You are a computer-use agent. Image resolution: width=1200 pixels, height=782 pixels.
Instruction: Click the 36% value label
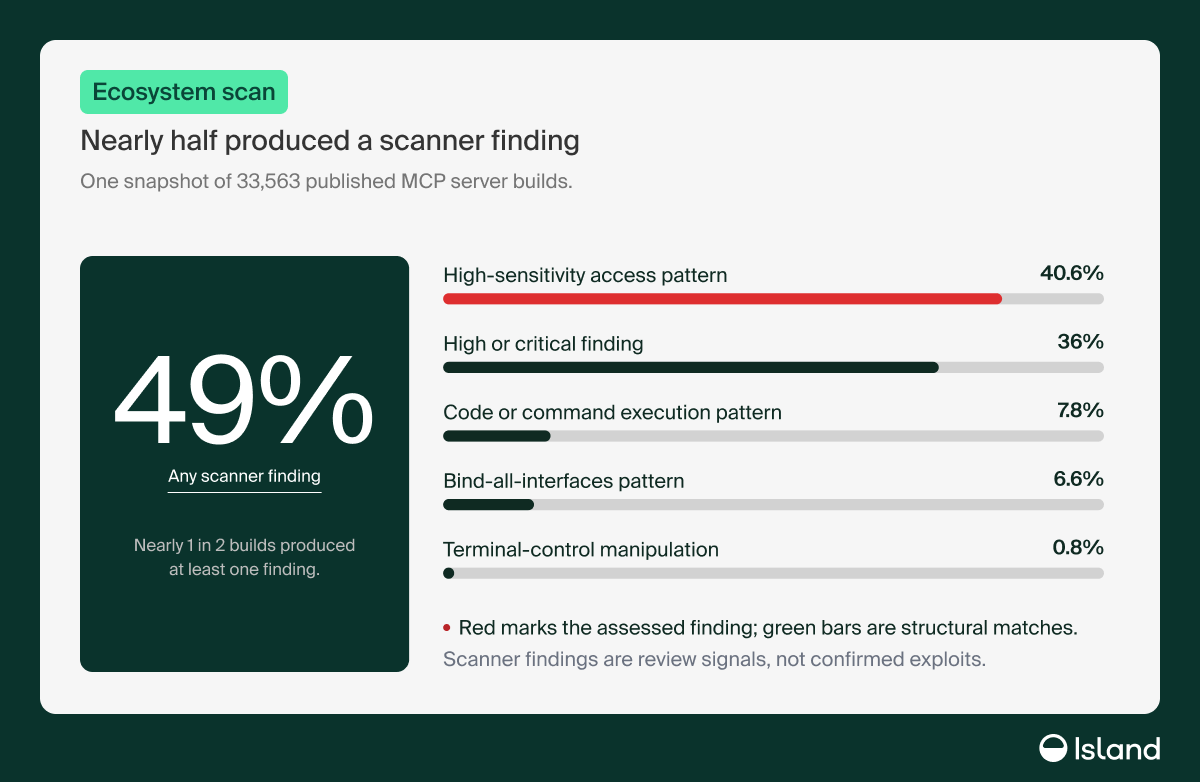click(1080, 342)
